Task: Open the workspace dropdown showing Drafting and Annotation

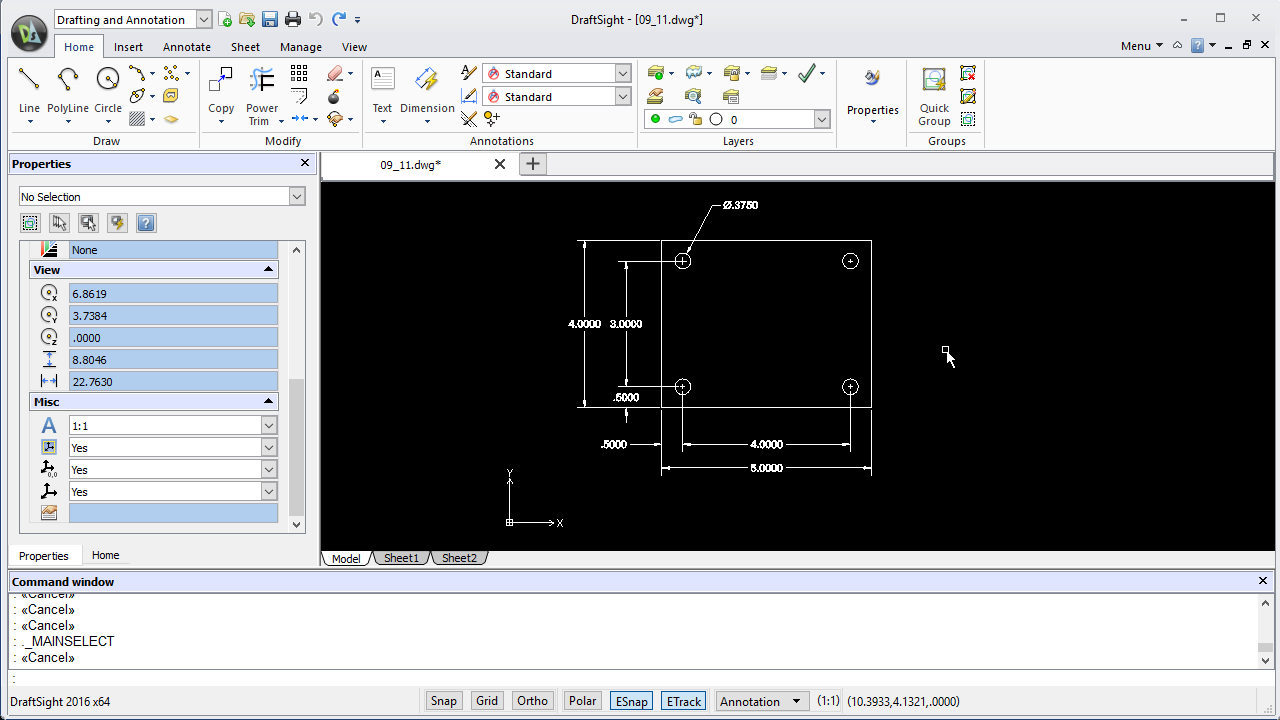Action: click(203, 19)
